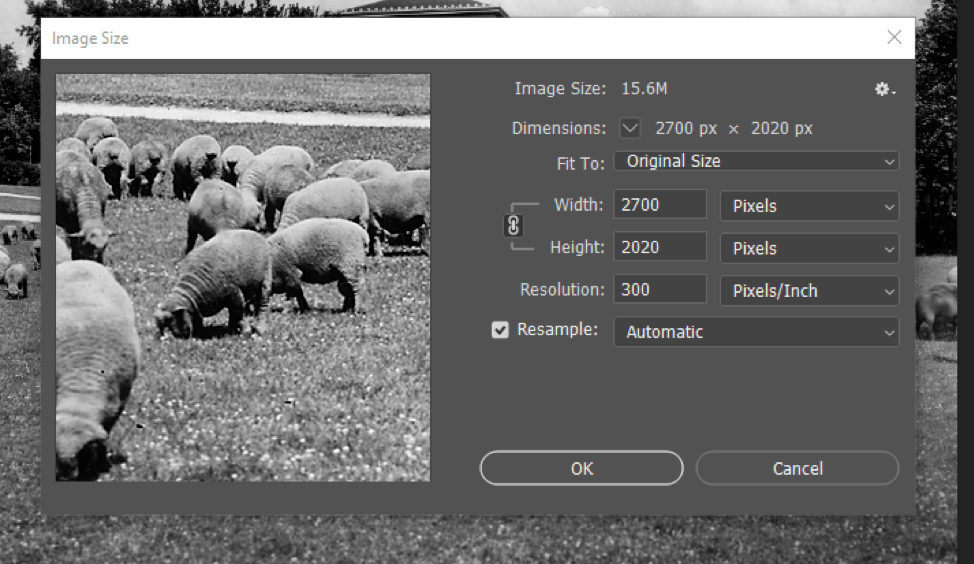The height and width of the screenshot is (564, 974).
Task: Click the Height label
Action: 576,247
